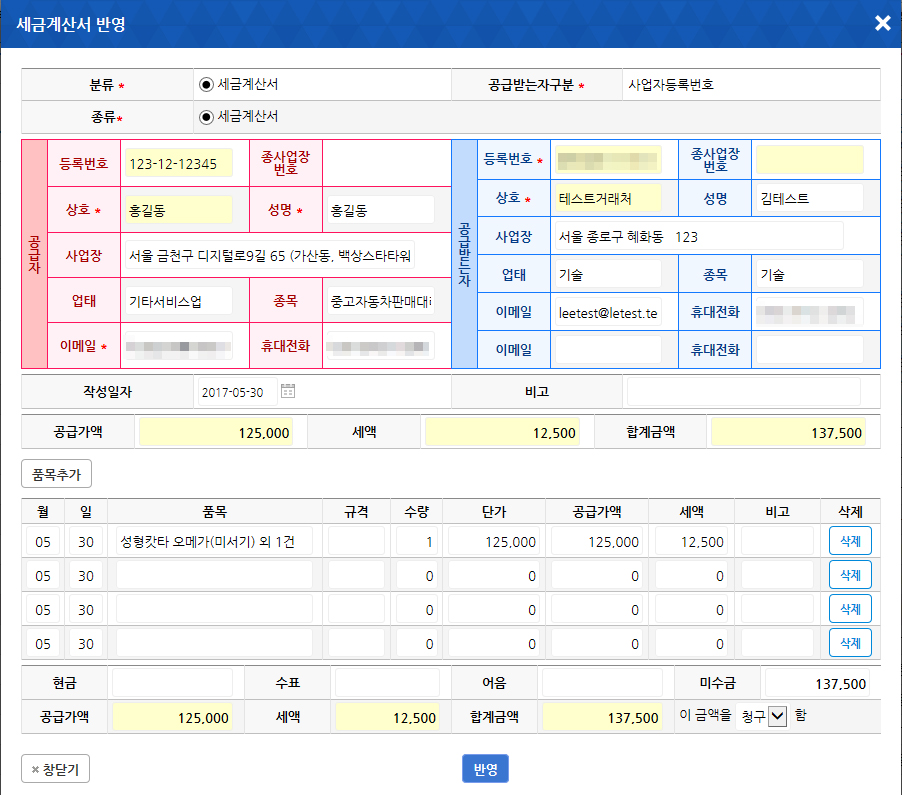Viewport: 902px width, 795px height.
Task: Click bottom 세액 field 12,500
Action: pyautogui.click(x=387, y=717)
